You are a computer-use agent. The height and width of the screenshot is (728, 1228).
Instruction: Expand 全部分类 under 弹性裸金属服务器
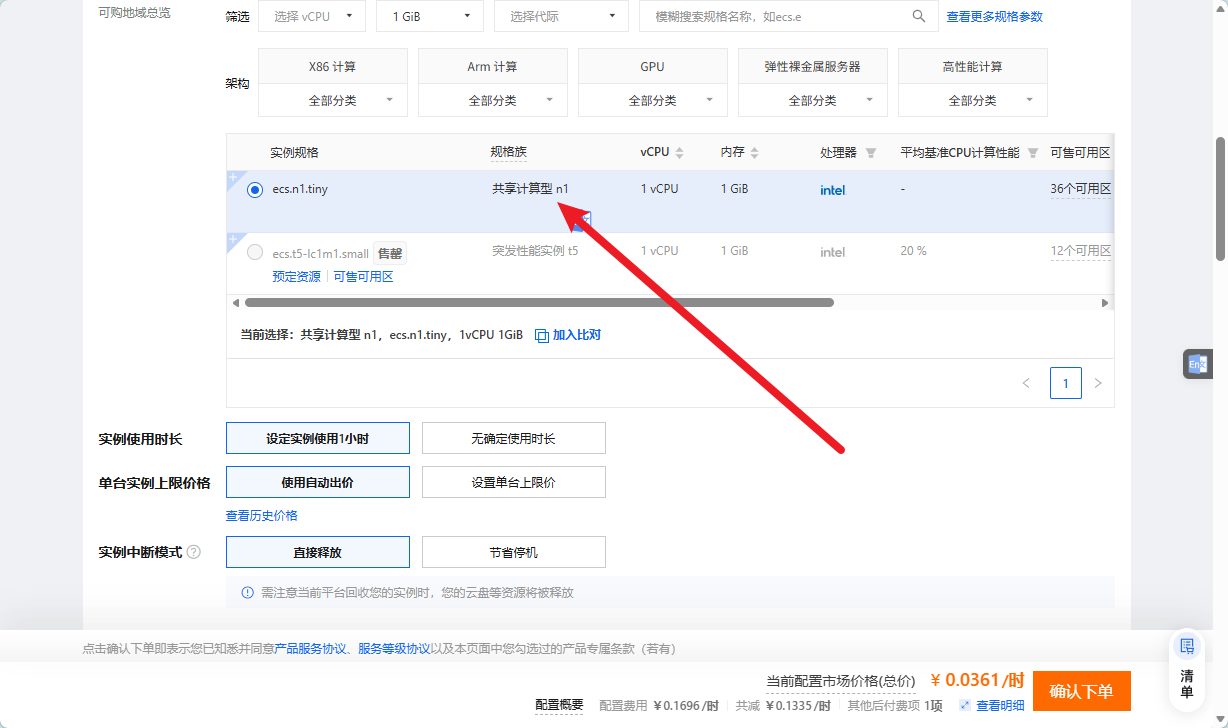(x=813, y=100)
